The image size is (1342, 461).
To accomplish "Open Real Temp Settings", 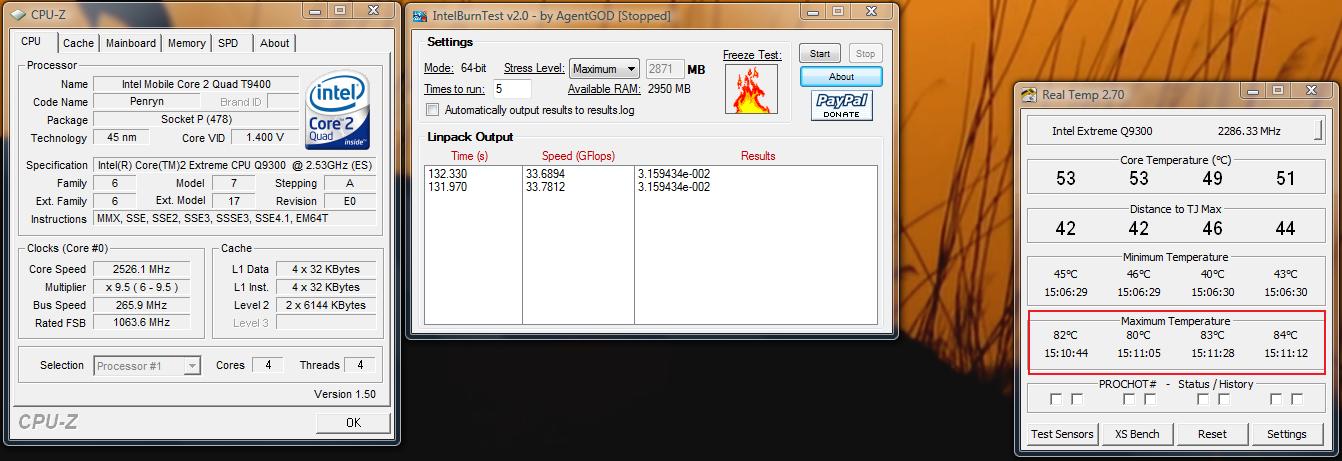I will pos(1286,434).
